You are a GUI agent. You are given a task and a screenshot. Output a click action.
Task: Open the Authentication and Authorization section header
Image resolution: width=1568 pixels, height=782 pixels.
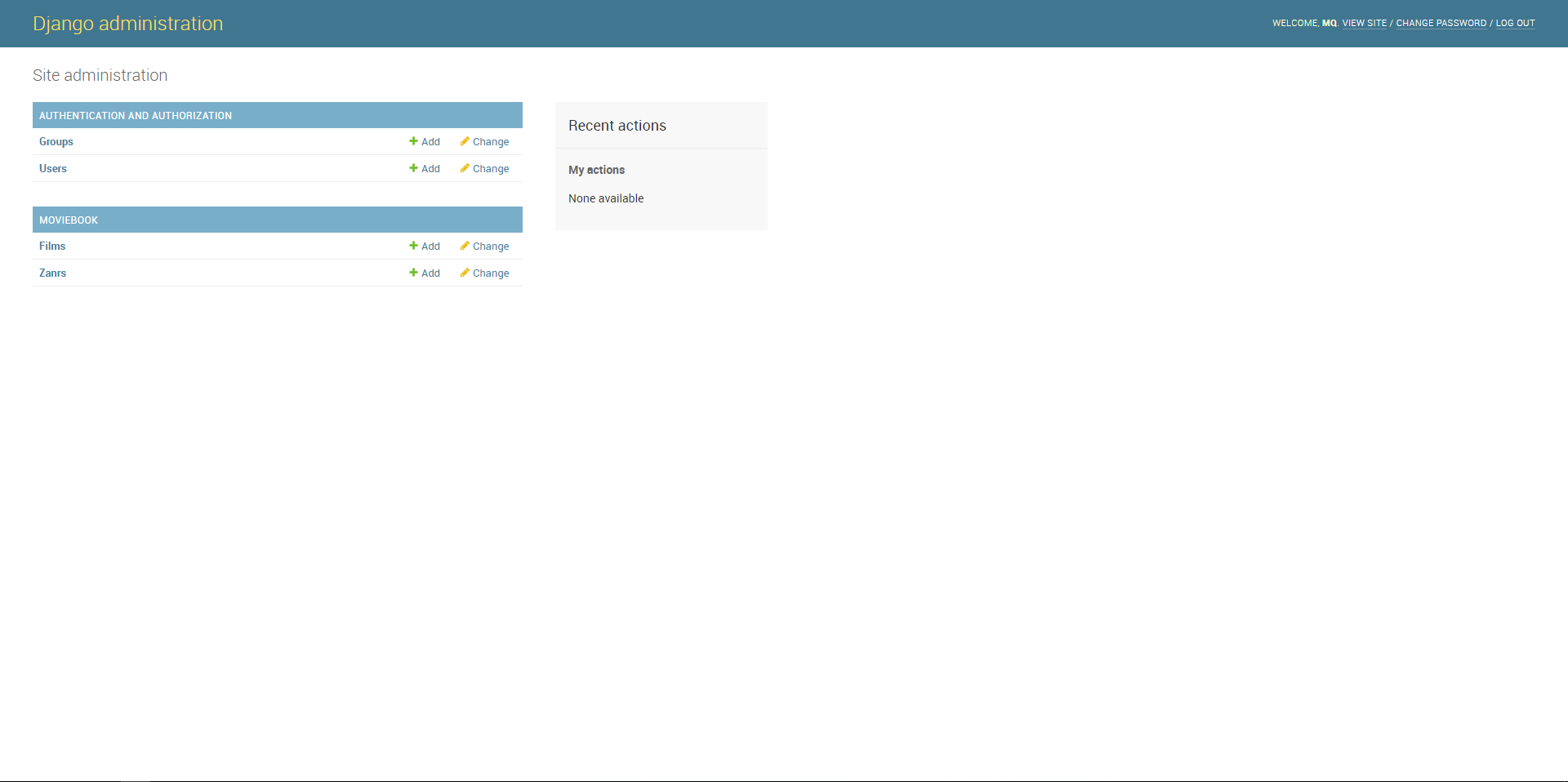(x=136, y=116)
